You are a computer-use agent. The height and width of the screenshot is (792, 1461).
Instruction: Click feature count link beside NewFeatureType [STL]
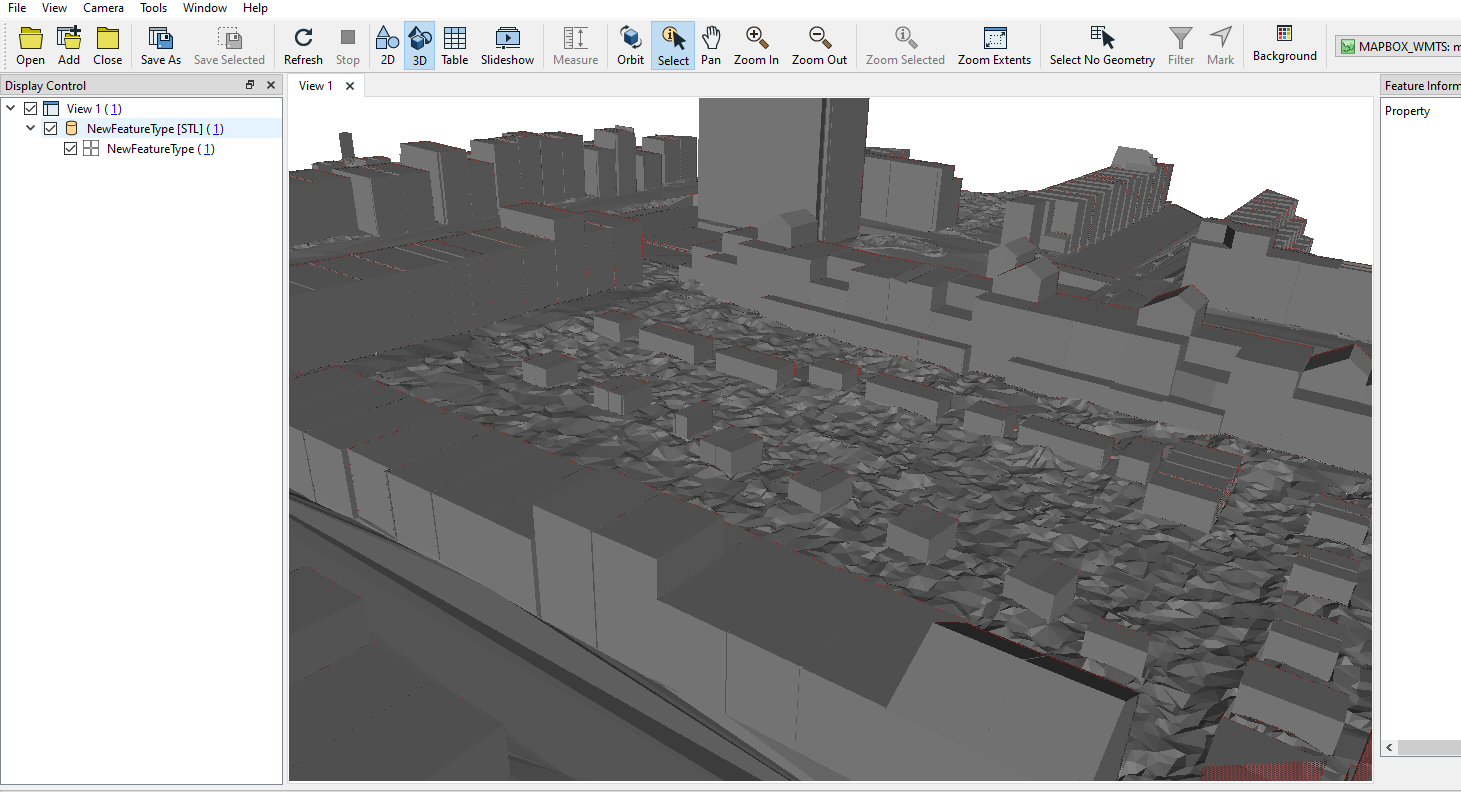[216, 128]
